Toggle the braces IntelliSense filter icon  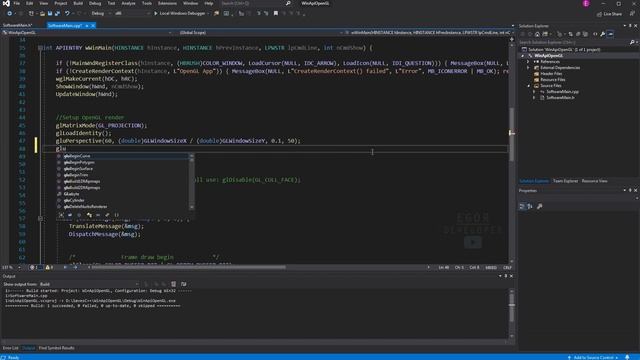point(116,215)
